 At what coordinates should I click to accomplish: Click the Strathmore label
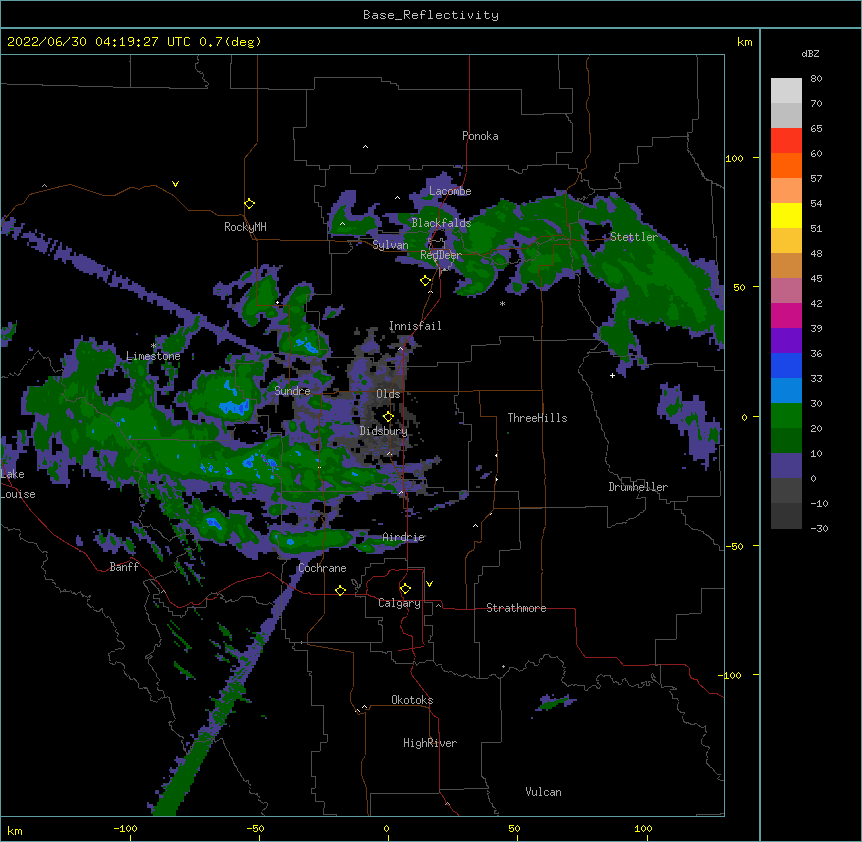516,608
